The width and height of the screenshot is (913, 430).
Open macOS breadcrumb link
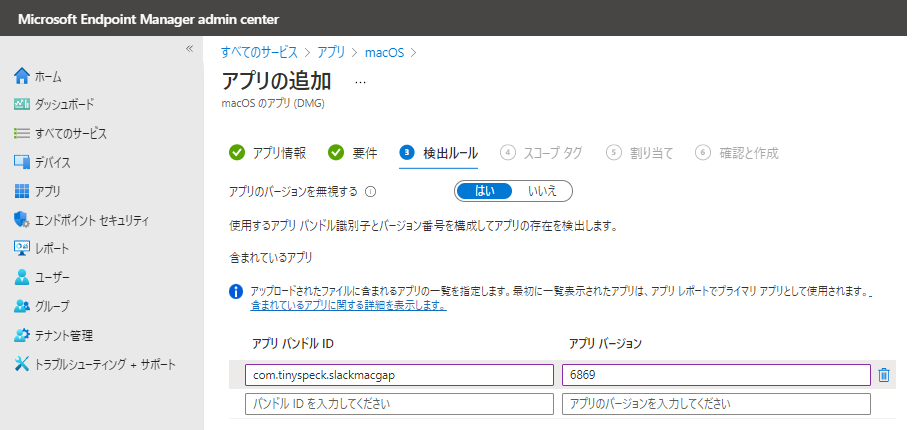click(384, 52)
